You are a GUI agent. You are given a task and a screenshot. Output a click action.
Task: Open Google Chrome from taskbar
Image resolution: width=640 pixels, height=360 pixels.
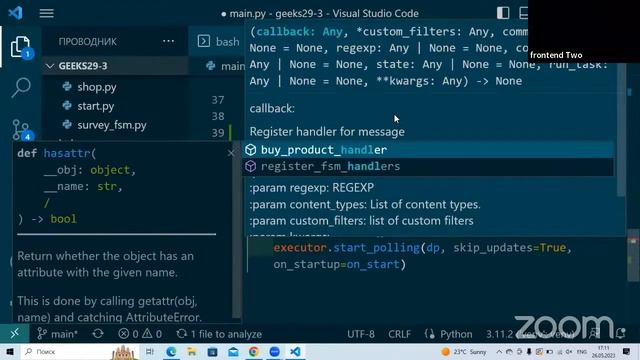coord(254,351)
